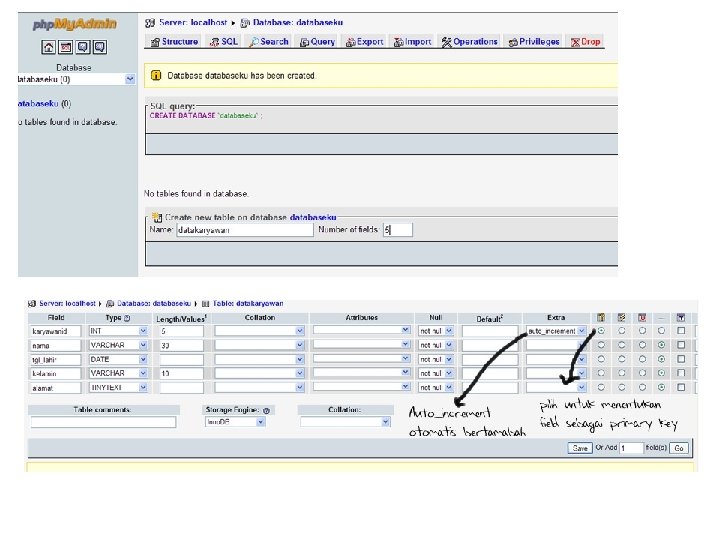Click the phpMyAdmin logo
Screen dimensions: 720x540
[x=75, y=24]
